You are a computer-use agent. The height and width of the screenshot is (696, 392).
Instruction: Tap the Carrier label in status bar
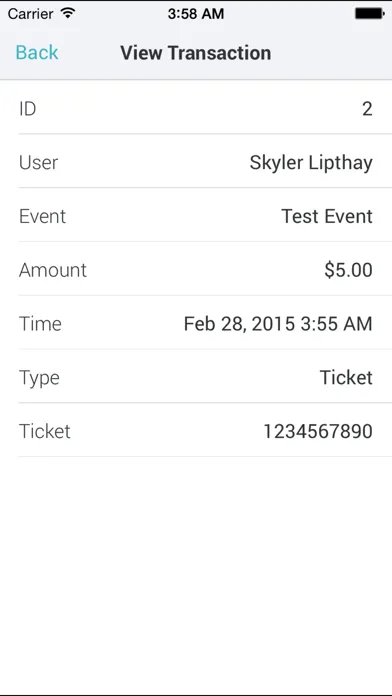(30, 14)
